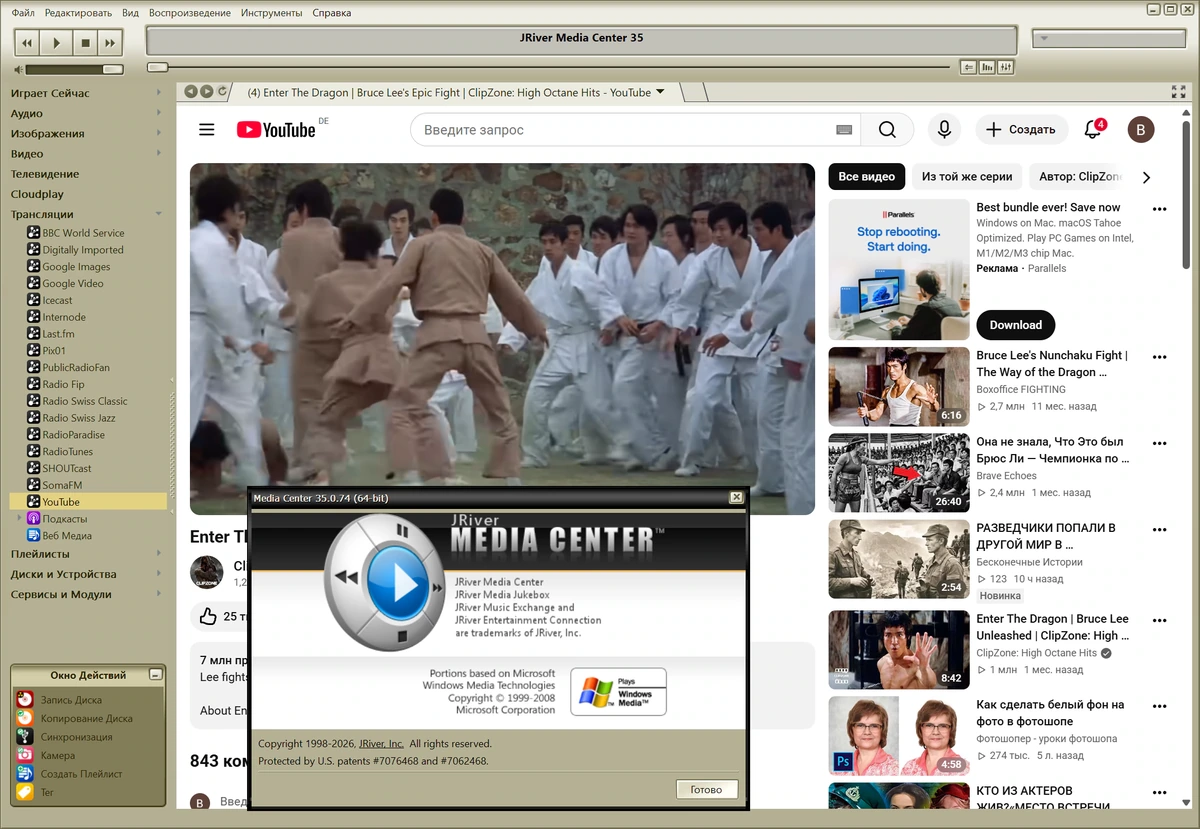This screenshot has height=829, width=1200.
Task: Click the Тег tag icon
Action: pyautogui.click(x=25, y=792)
